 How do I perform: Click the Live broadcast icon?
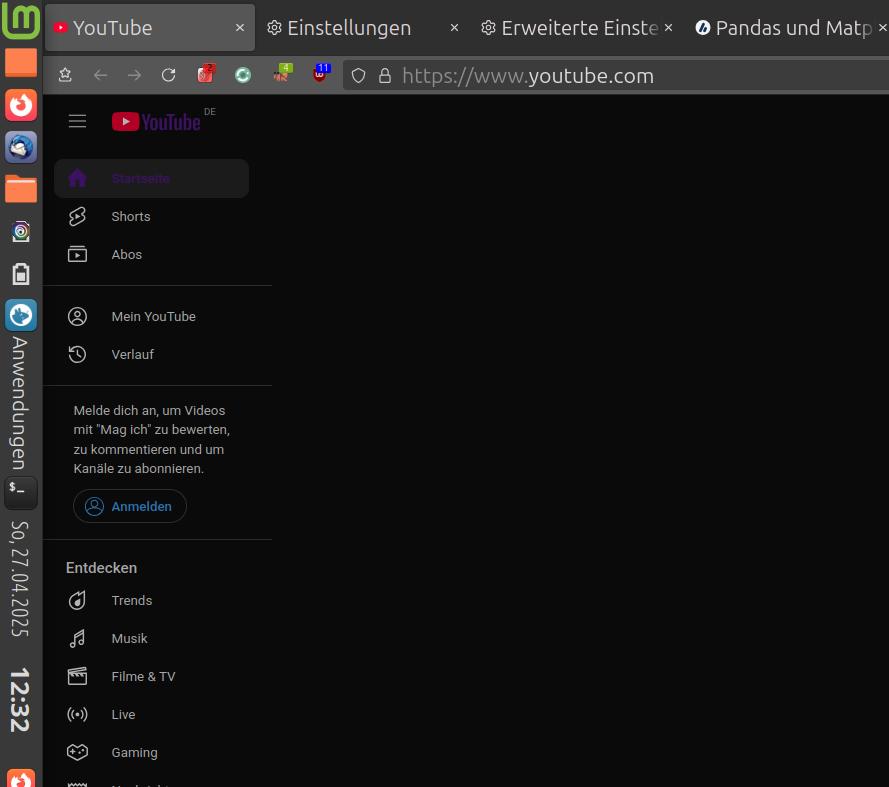(x=78, y=714)
